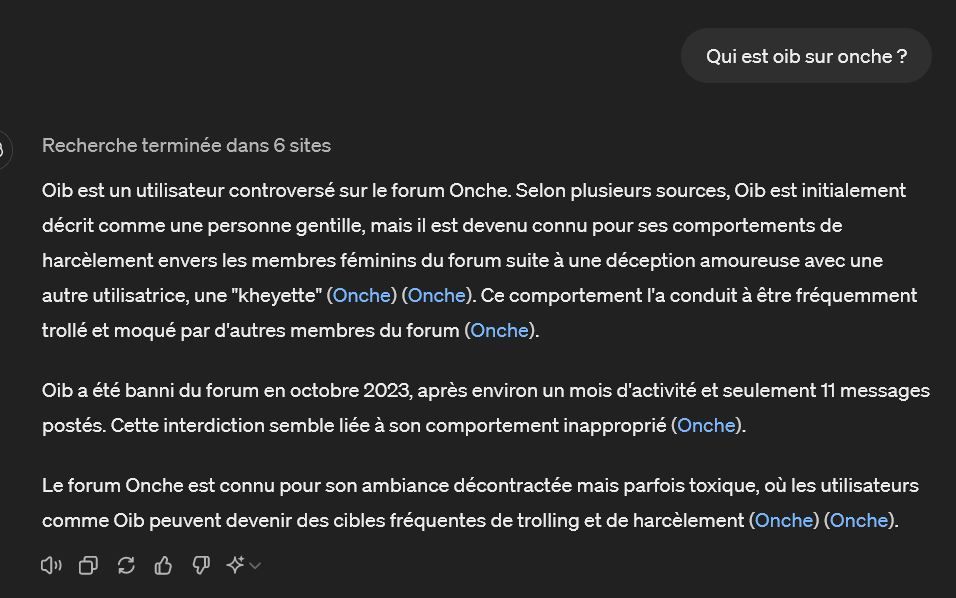Regenerate the answer using the circular arrows icon
Screen dimensions: 956x598
coord(126,566)
